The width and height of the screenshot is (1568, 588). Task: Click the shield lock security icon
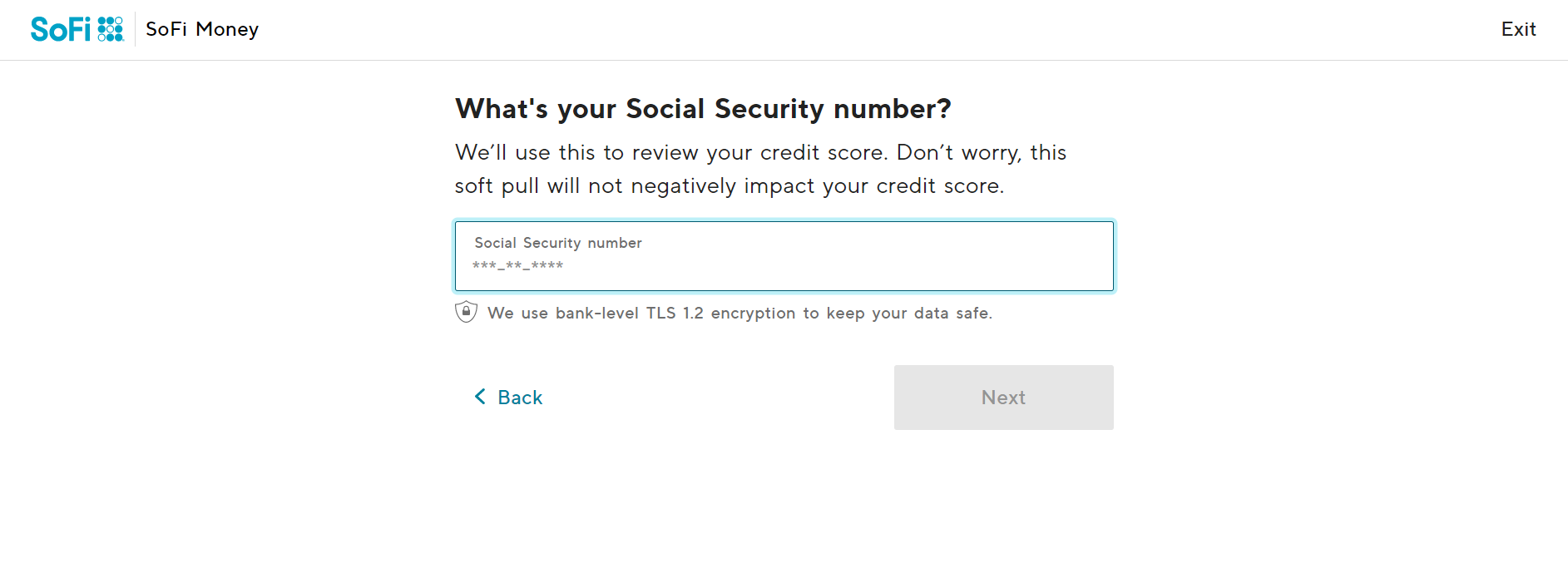click(x=466, y=312)
